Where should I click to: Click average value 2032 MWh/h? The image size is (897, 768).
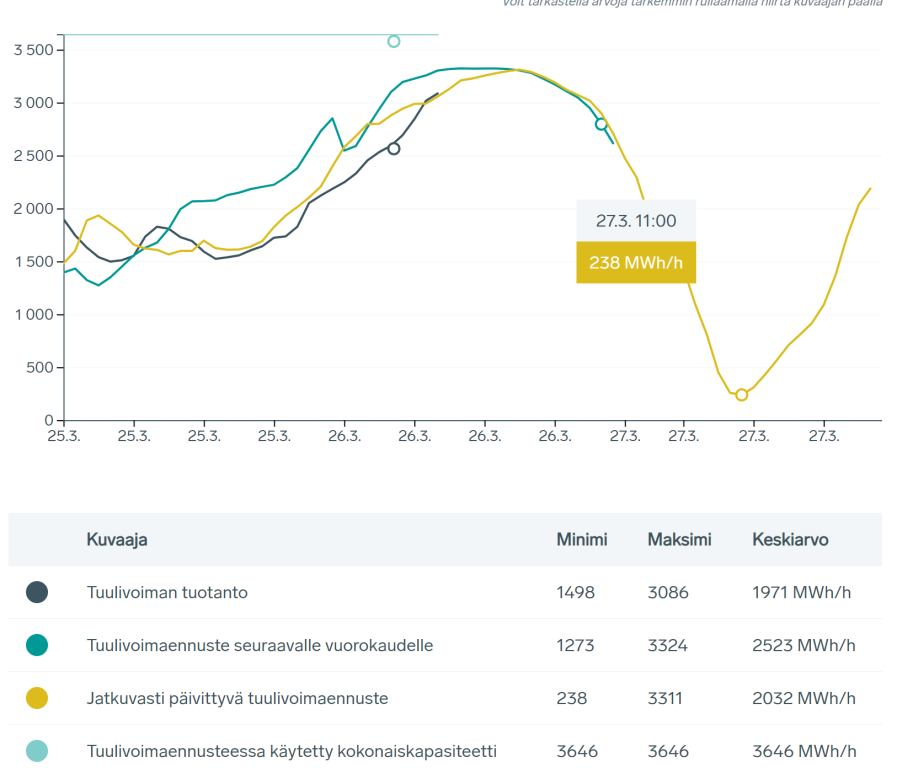click(804, 698)
